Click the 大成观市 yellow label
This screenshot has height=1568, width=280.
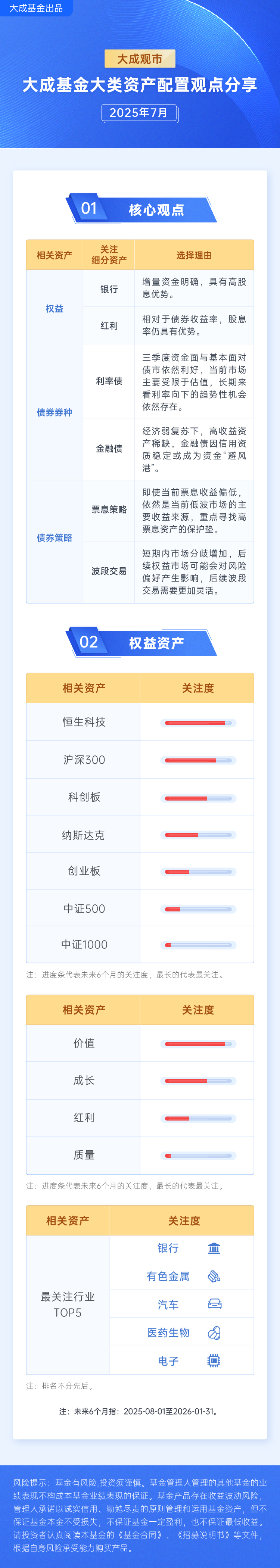[x=140, y=59]
